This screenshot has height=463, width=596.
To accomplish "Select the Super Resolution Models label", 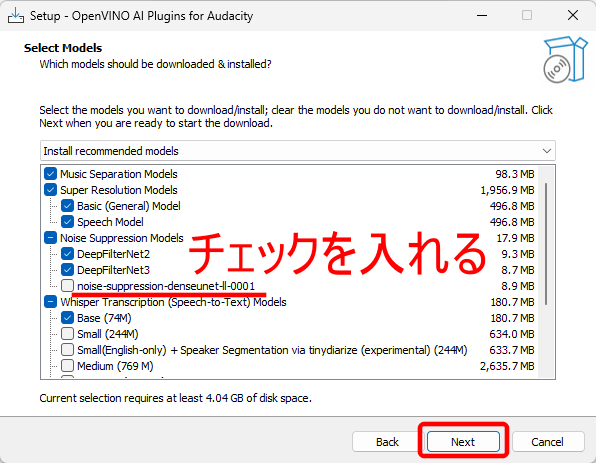I will point(119,190).
